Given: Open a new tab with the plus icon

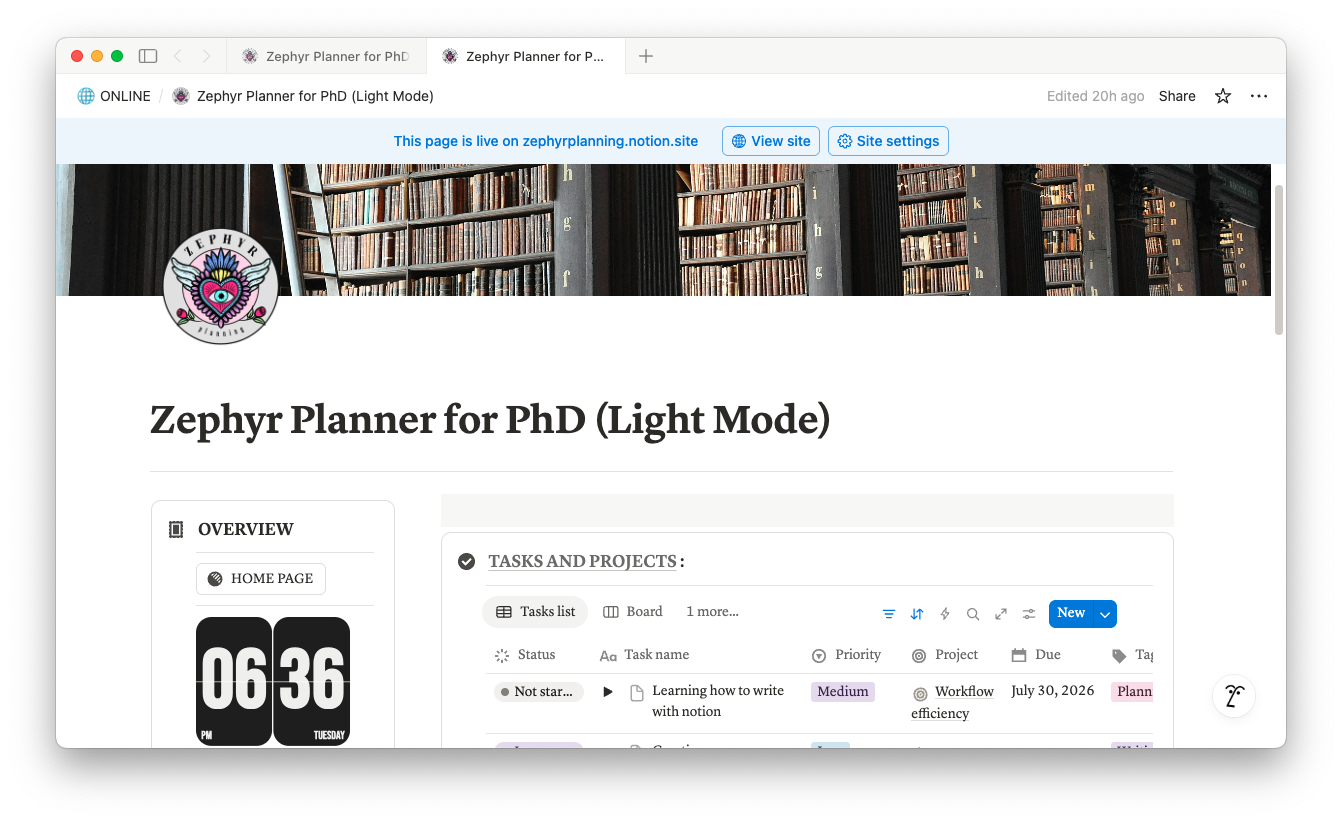Looking at the screenshot, I should [x=646, y=56].
